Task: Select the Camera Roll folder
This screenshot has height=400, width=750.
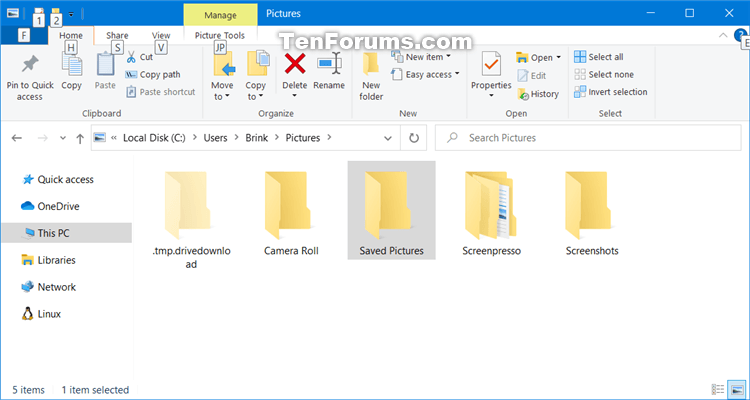Action: click(291, 211)
